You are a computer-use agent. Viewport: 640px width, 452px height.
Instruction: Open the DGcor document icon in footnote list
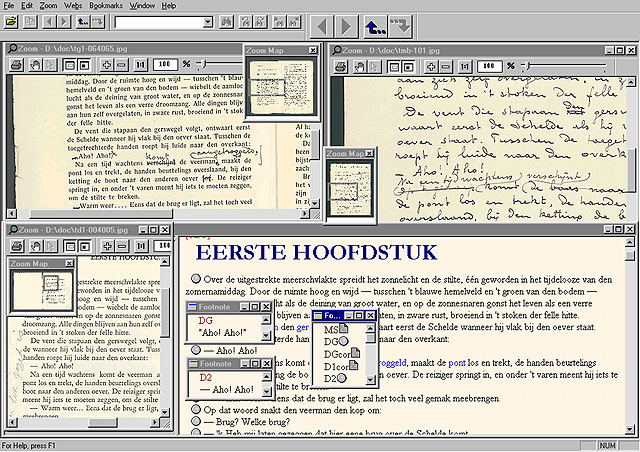(x=355, y=353)
